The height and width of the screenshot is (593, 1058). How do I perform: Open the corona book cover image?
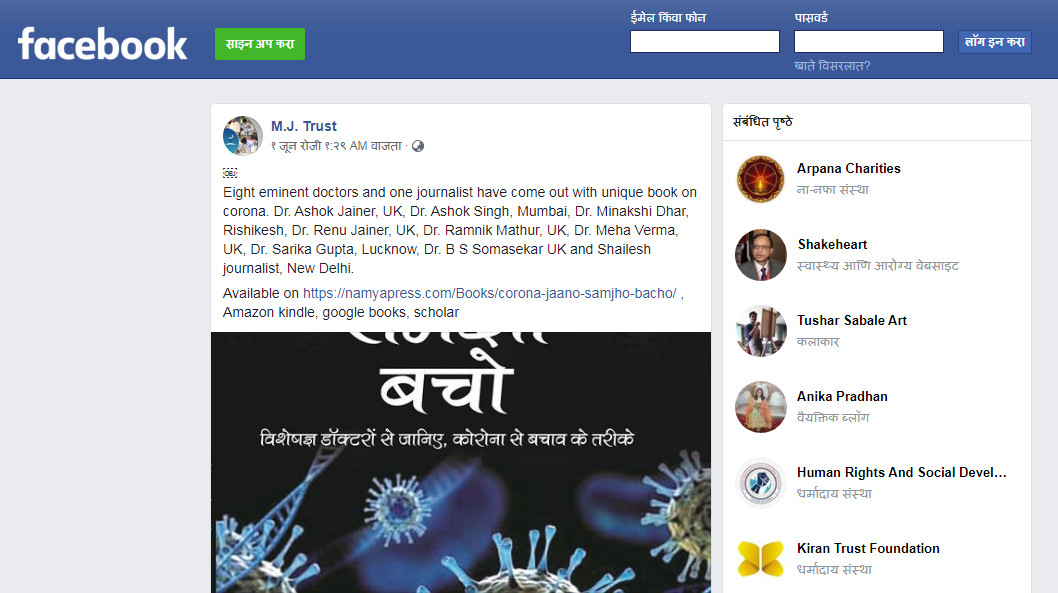[461, 462]
